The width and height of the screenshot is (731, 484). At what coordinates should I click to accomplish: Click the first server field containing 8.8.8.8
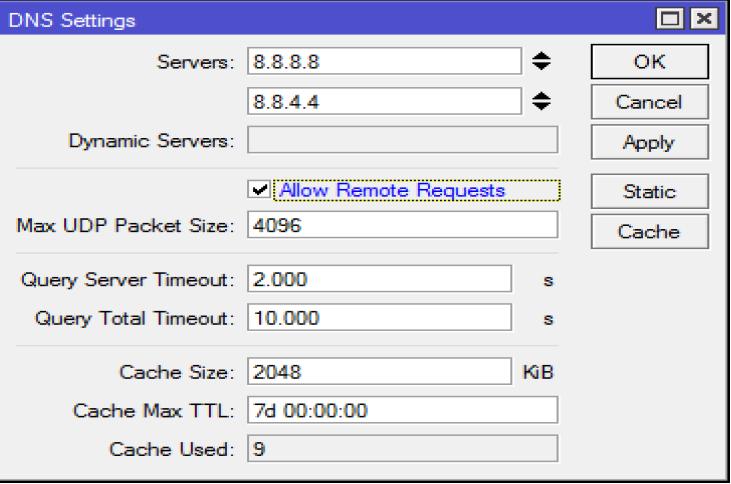pyautogui.click(x=383, y=62)
